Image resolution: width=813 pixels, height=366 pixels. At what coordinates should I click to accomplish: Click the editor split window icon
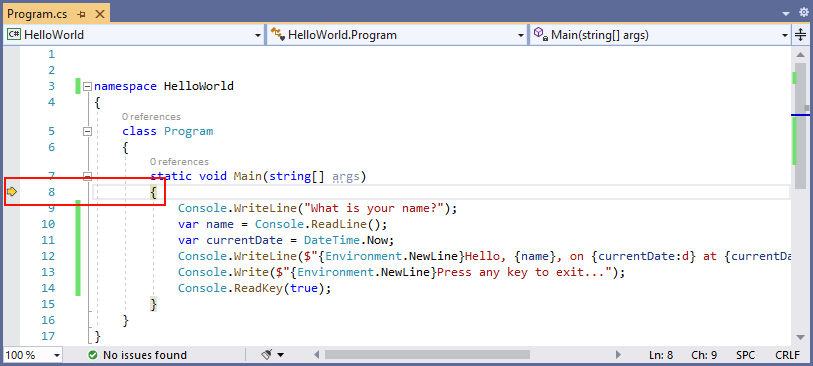pyautogui.click(x=800, y=35)
